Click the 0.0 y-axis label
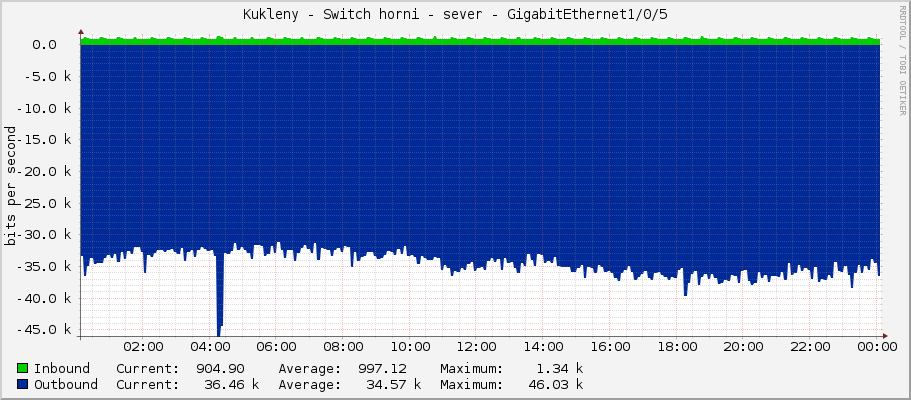This screenshot has width=911, height=400. click(x=44, y=45)
